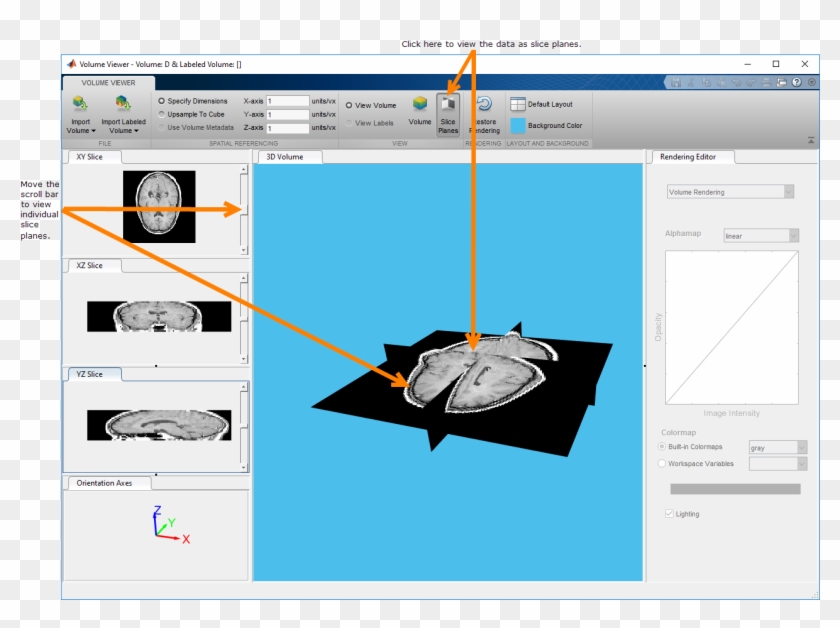840x628 pixels.
Task: Click the Restore Rendering icon
Action: (x=484, y=105)
